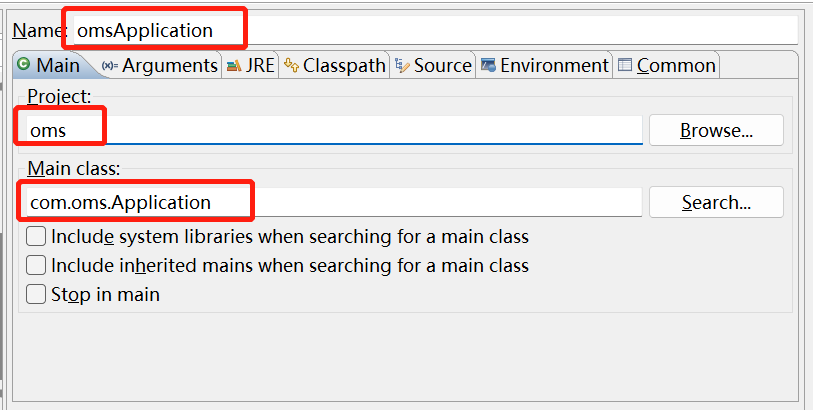
Task: Click the Source tab icon
Action: (402, 66)
